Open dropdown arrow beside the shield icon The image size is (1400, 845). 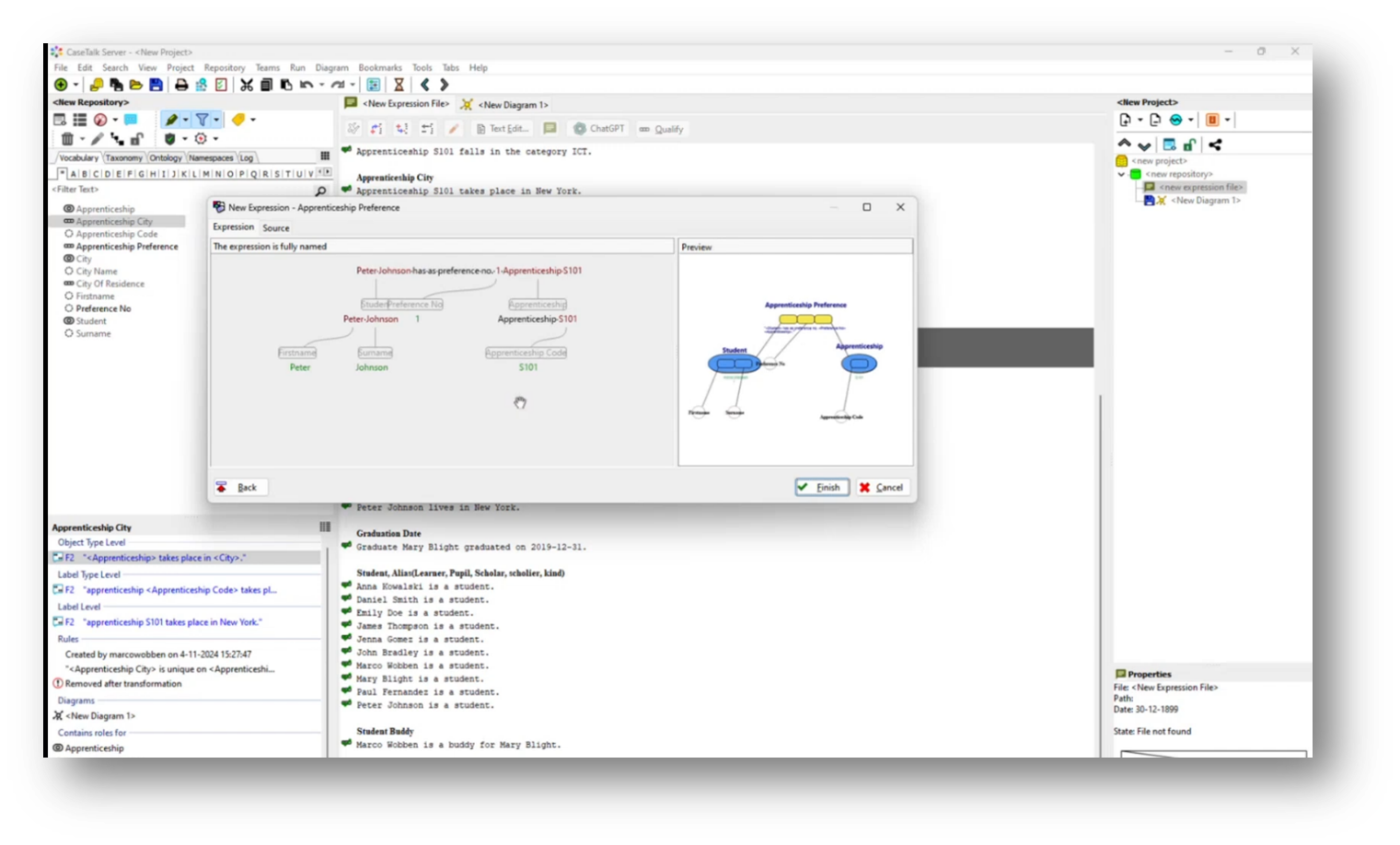185,139
